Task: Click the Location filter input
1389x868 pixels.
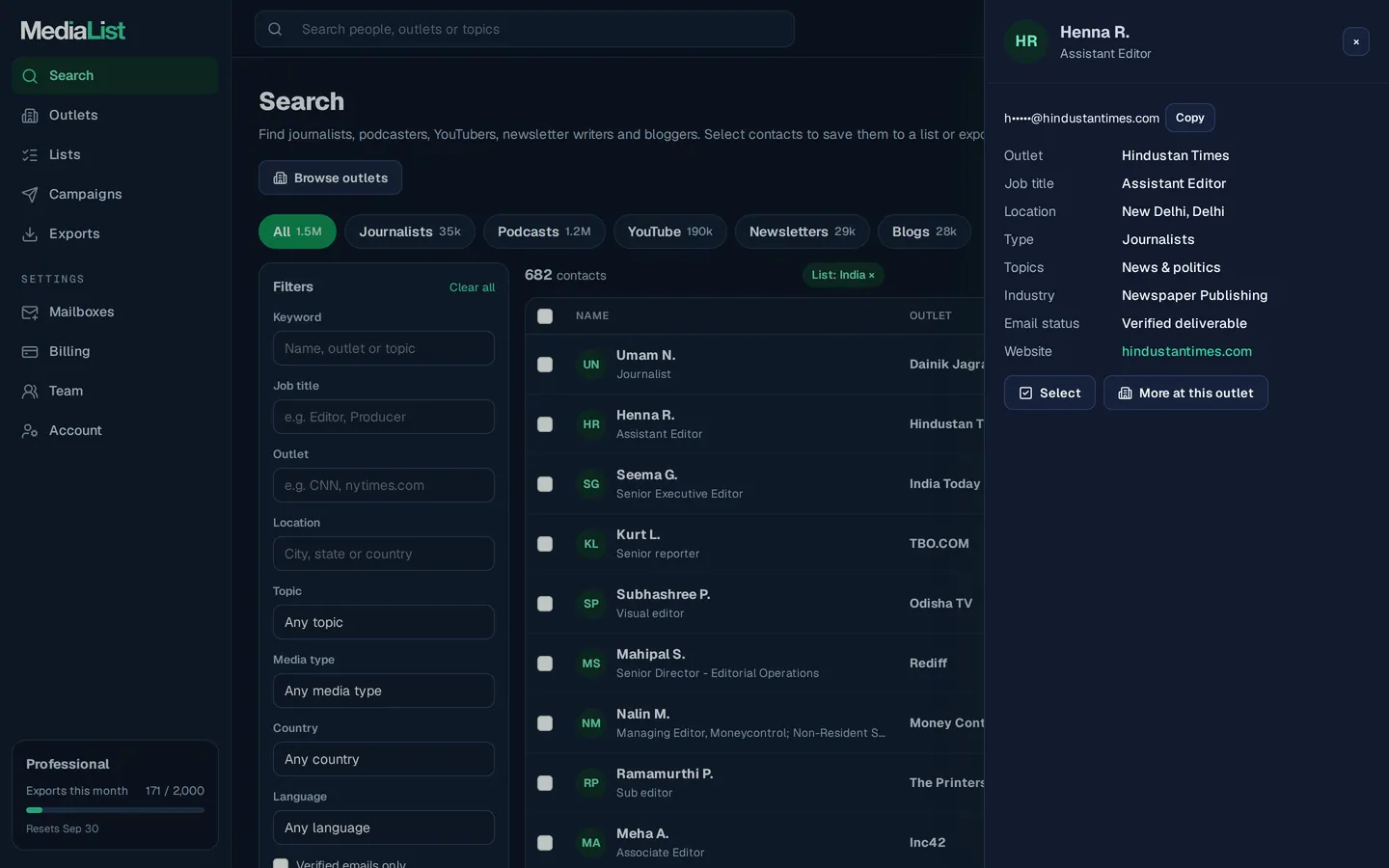Action: 384,554
